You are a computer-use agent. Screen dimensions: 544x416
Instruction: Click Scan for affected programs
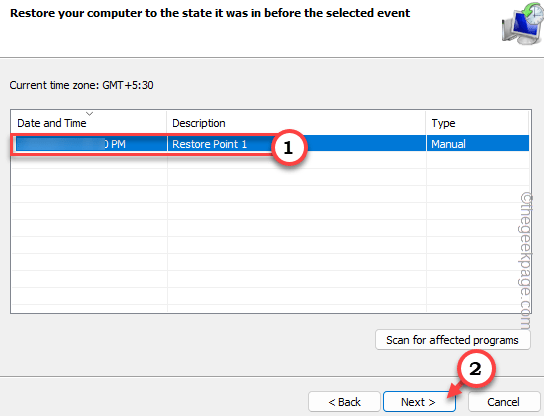(452, 340)
